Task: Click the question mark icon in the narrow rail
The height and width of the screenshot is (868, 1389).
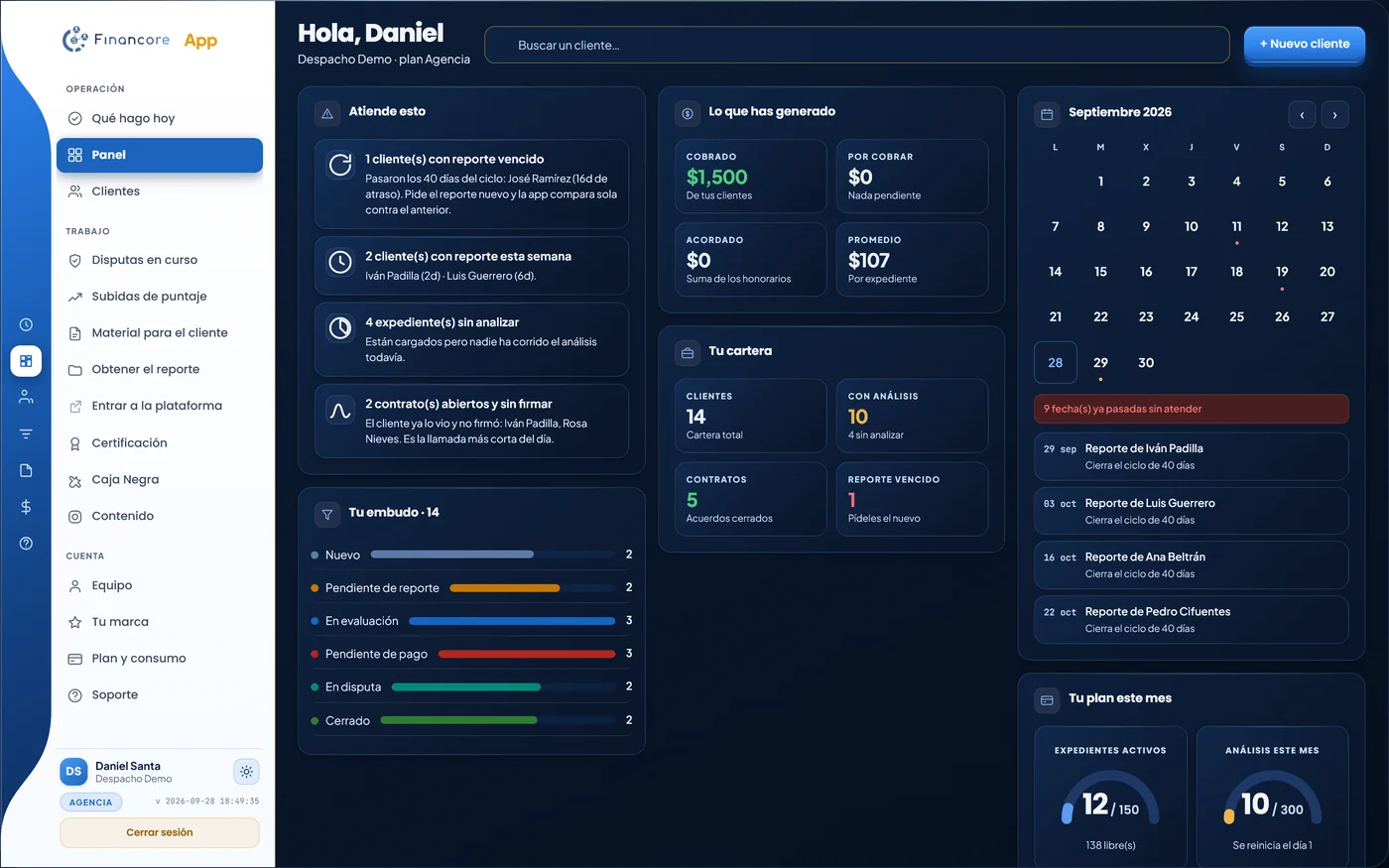Action: [26, 543]
